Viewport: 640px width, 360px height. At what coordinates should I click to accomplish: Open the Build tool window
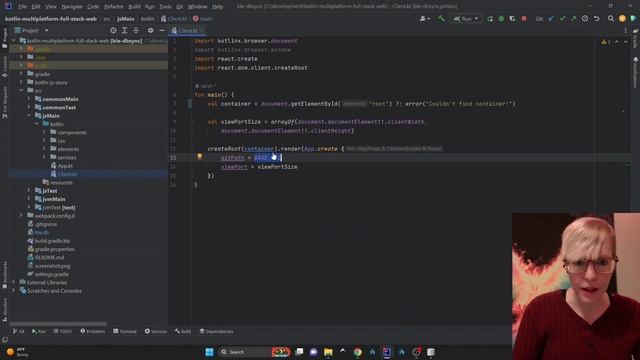(x=183, y=331)
